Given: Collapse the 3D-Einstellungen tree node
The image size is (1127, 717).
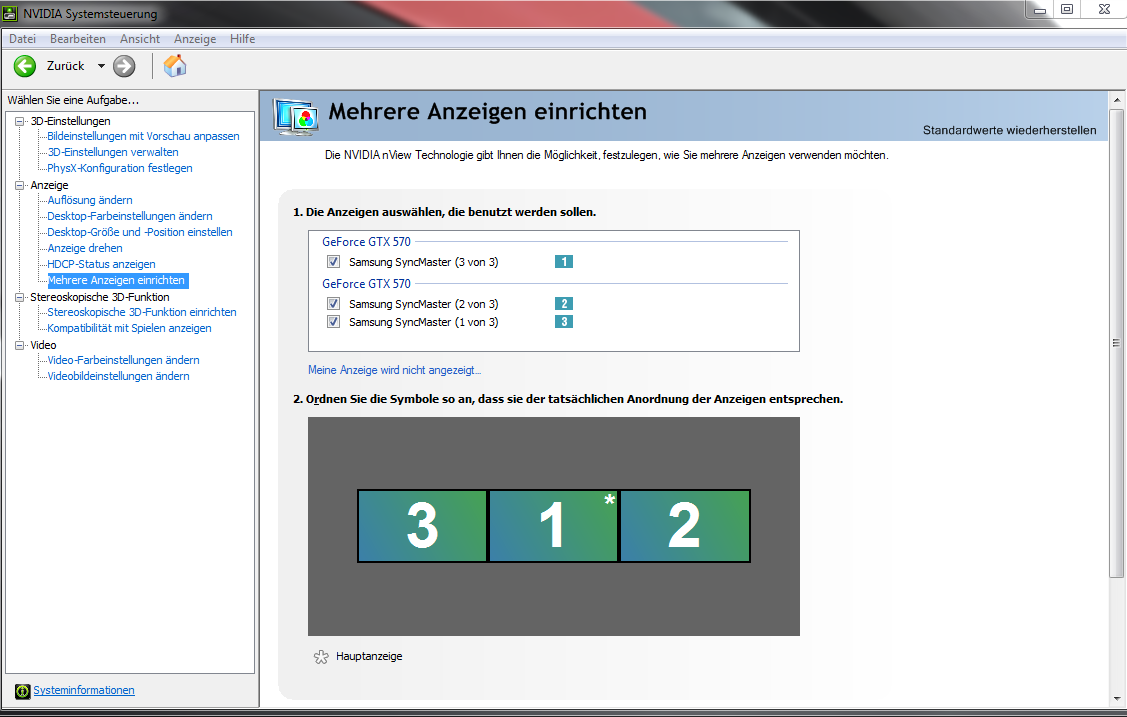Looking at the screenshot, I should pos(20,121).
